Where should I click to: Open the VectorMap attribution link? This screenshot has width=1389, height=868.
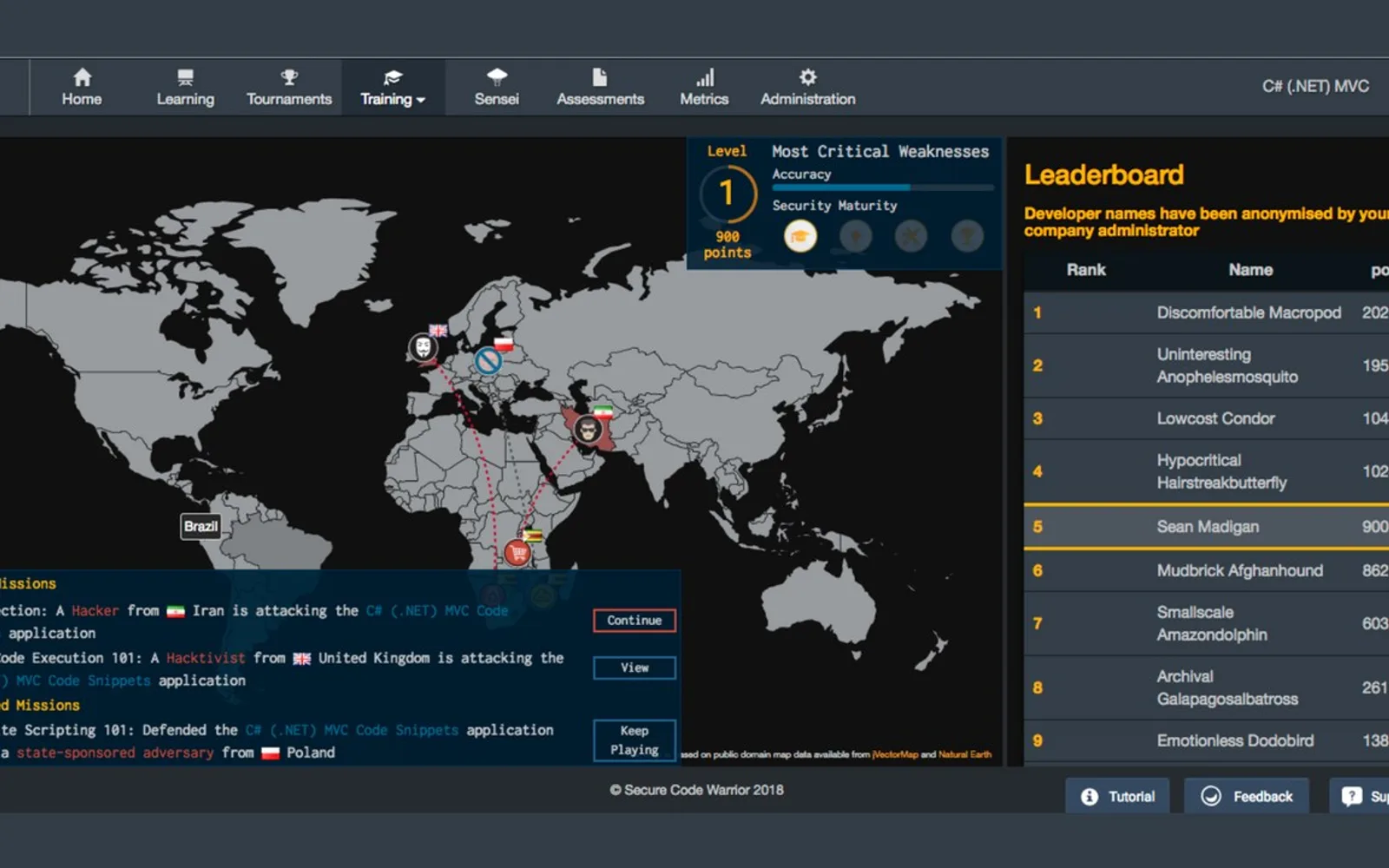click(896, 754)
